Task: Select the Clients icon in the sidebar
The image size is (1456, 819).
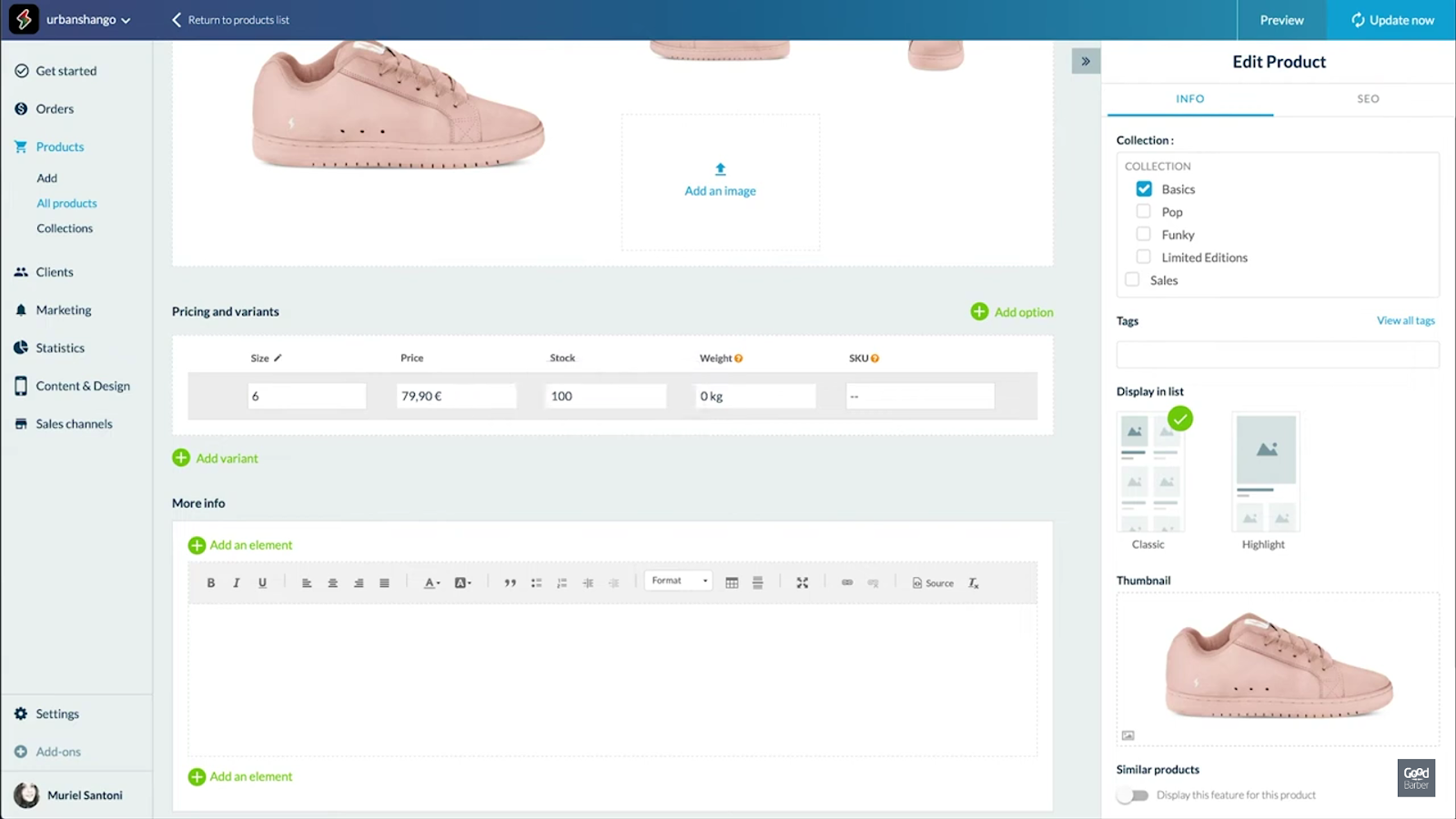Action: tap(23, 271)
